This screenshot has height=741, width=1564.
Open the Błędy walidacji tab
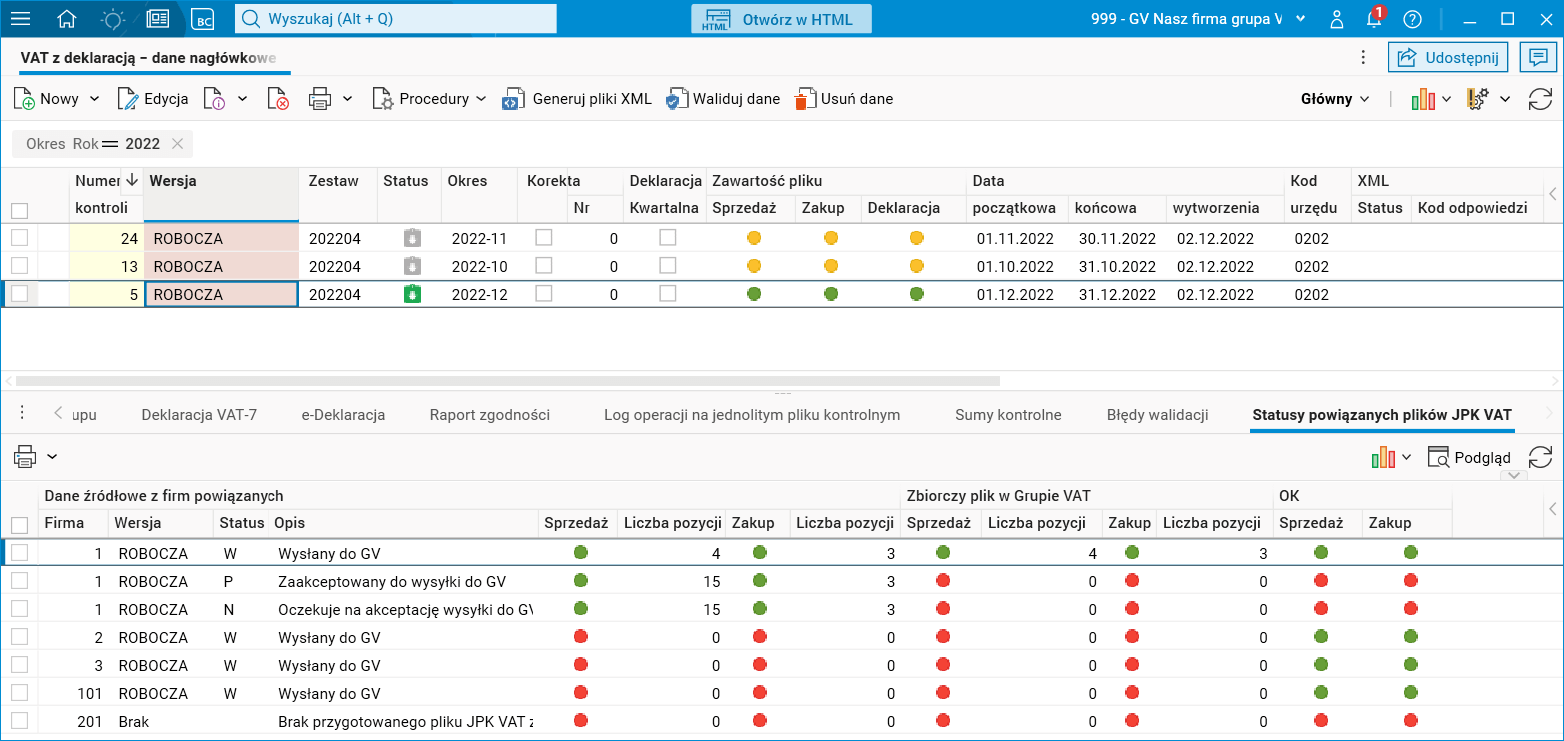pyautogui.click(x=1157, y=415)
